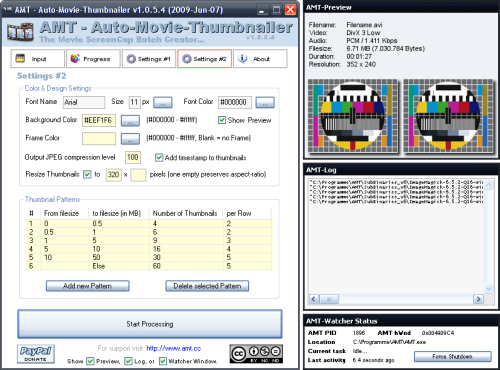The width and height of the screenshot is (500, 370).
Task: Select pattern row 3 with 9 thumbnails
Action: [149, 240]
